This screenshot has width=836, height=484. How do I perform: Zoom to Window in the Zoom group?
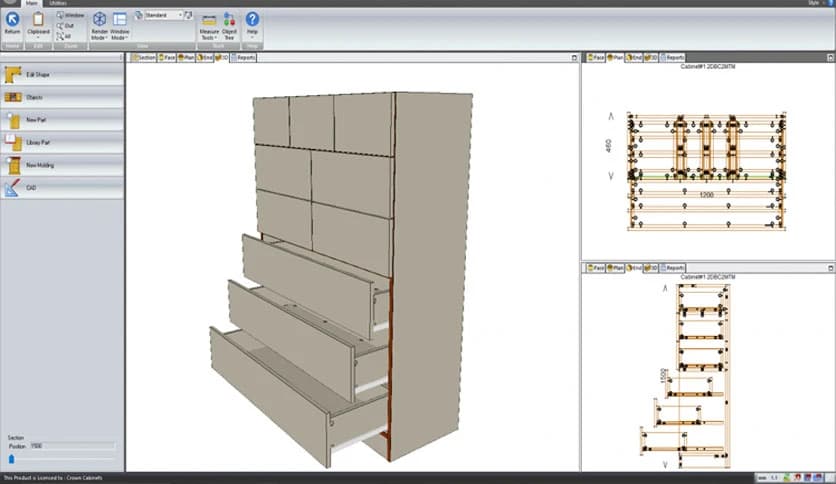[x=70, y=15]
